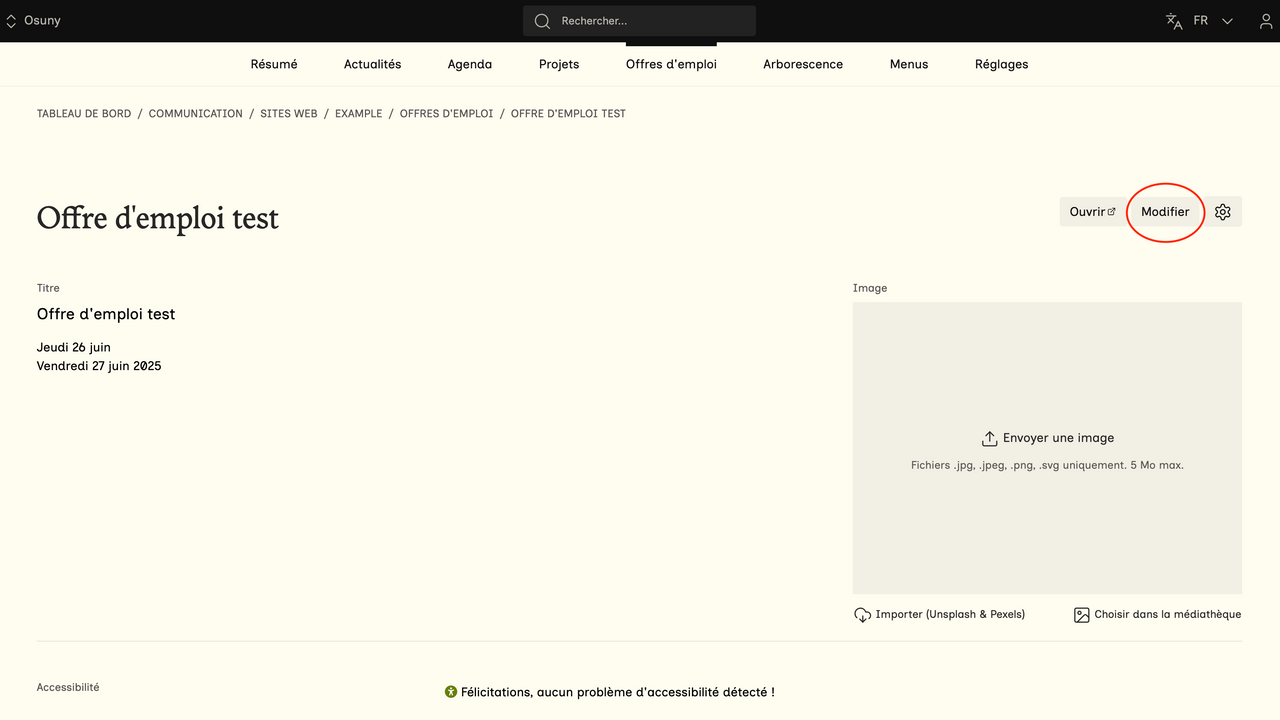Focus the Rechercher search field
The height and width of the screenshot is (720, 1280).
tap(650, 21)
